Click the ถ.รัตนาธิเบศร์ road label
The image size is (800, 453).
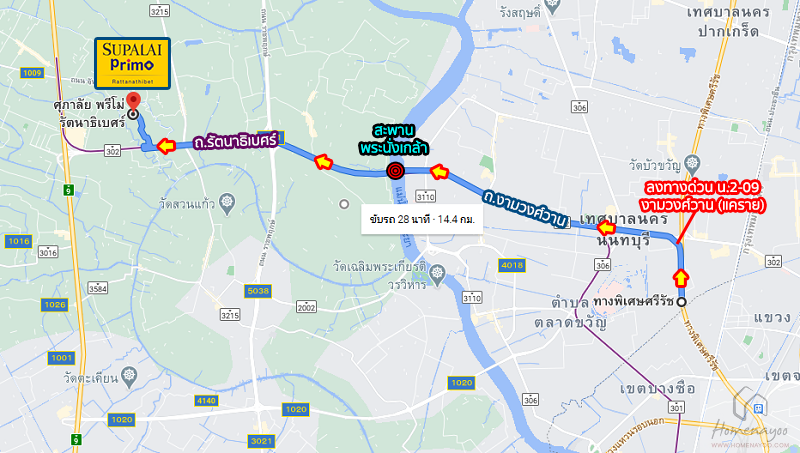235,141
